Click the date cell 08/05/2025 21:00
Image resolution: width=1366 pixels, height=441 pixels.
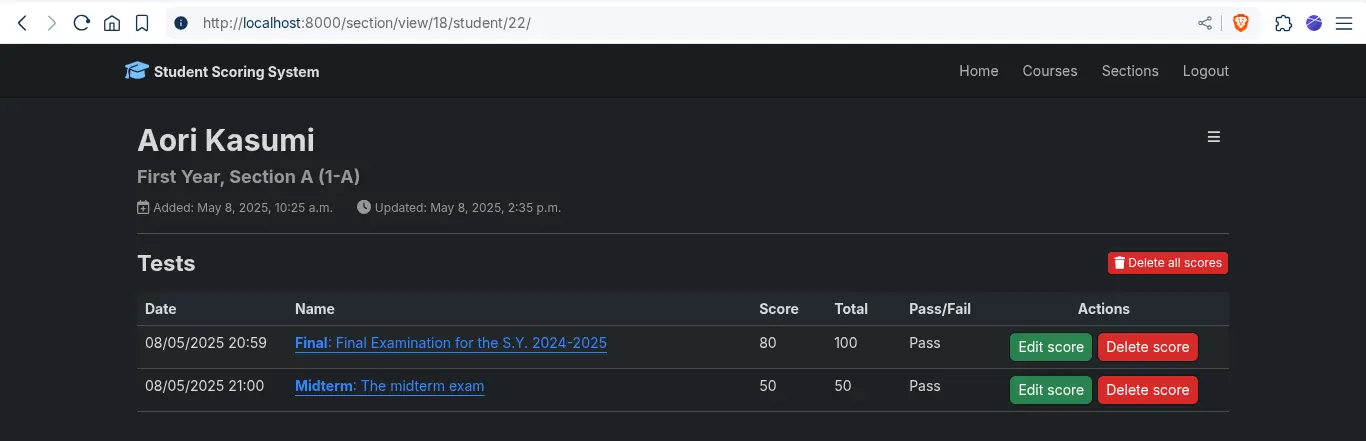click(205, 386)
